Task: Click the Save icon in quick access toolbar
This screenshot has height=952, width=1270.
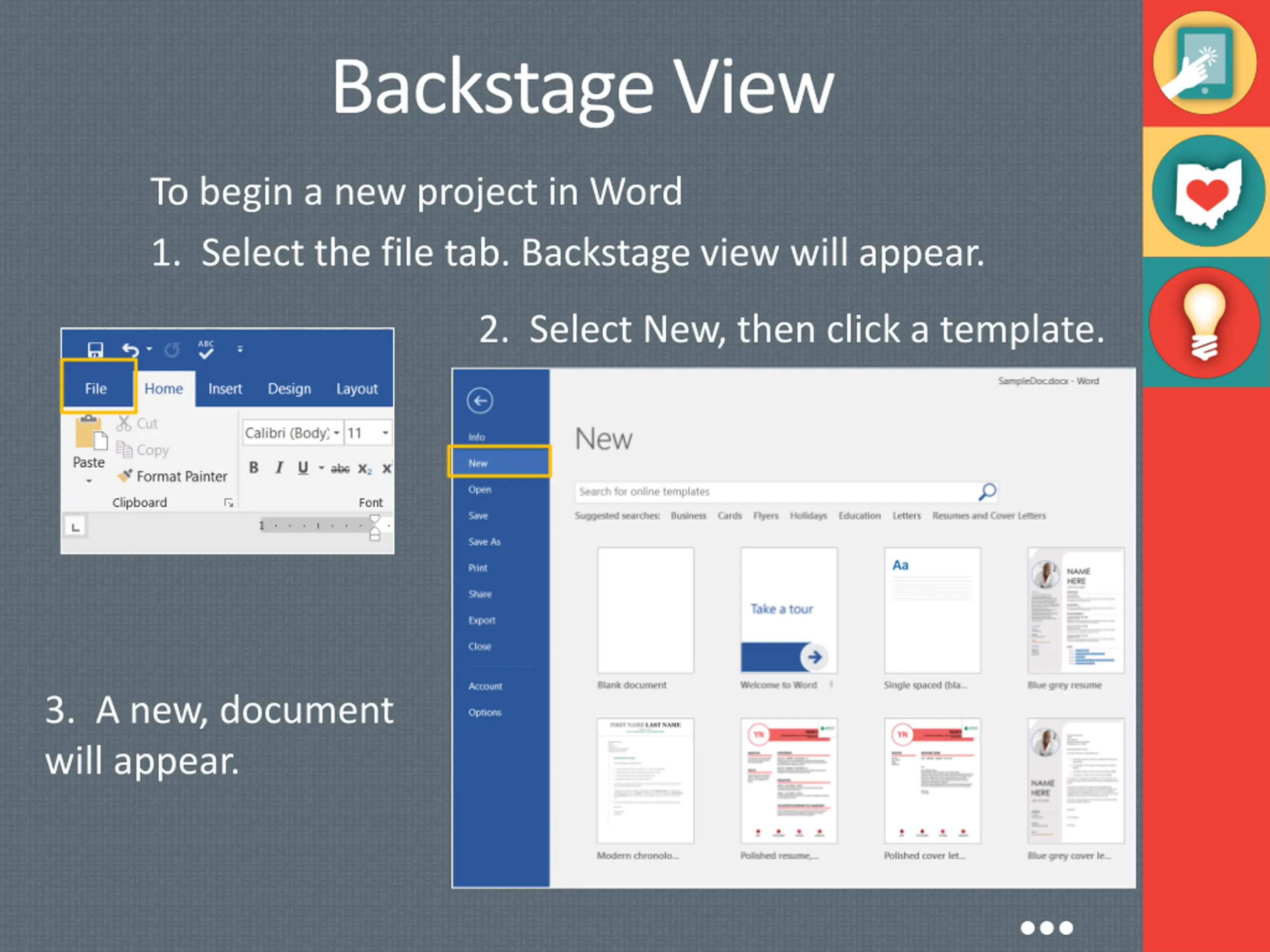Action: coord(95,350)
